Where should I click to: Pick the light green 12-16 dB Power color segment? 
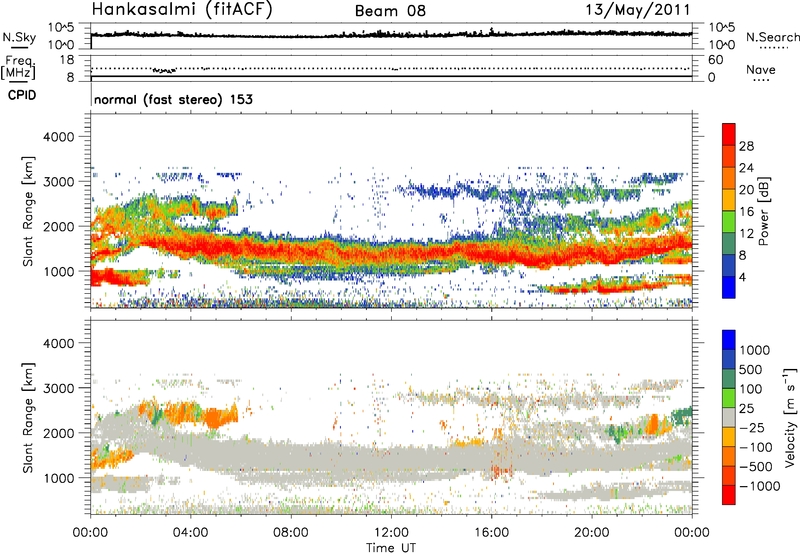(x=729, y=222)
